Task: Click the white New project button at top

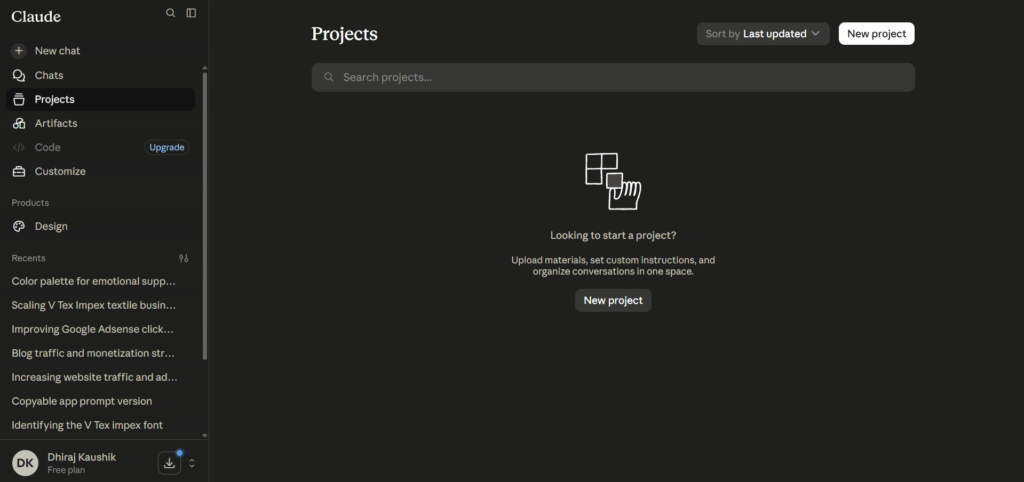Action: point(876,34)
